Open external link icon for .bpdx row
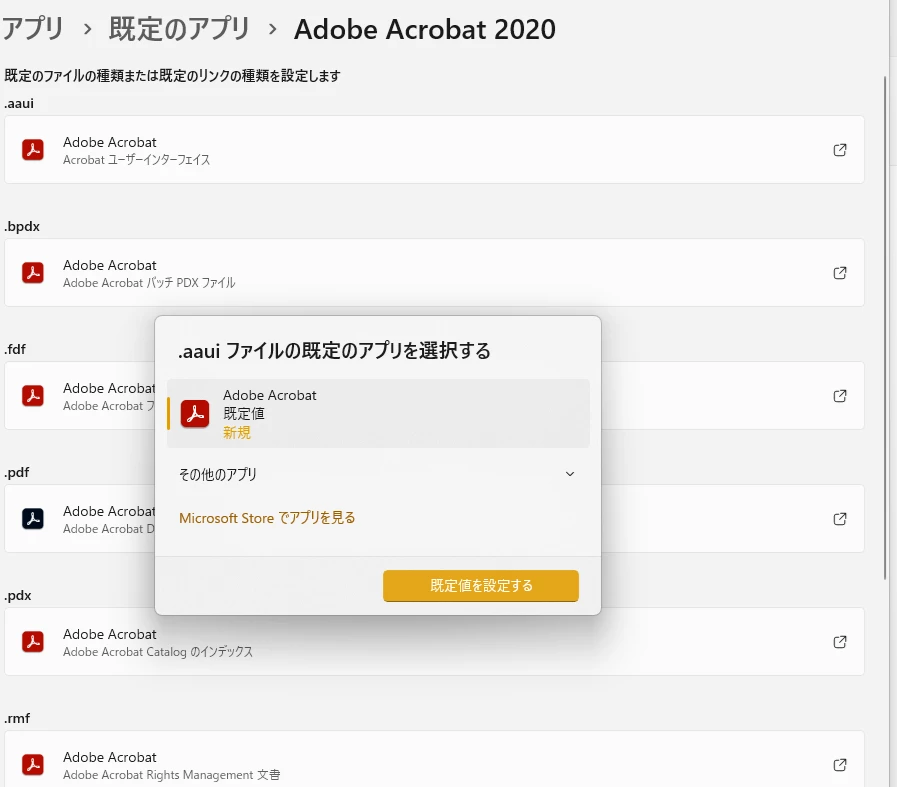 (839, 273)
